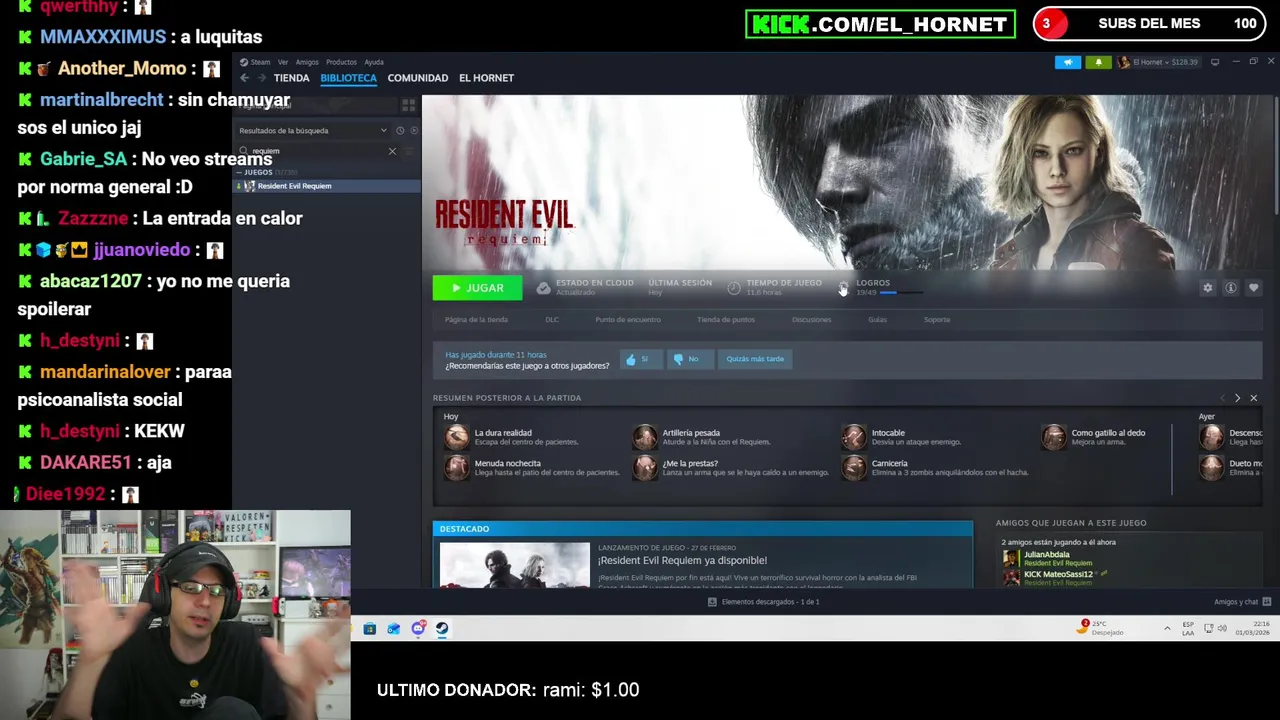Open LOGROS achievements progress

[883, 288]
